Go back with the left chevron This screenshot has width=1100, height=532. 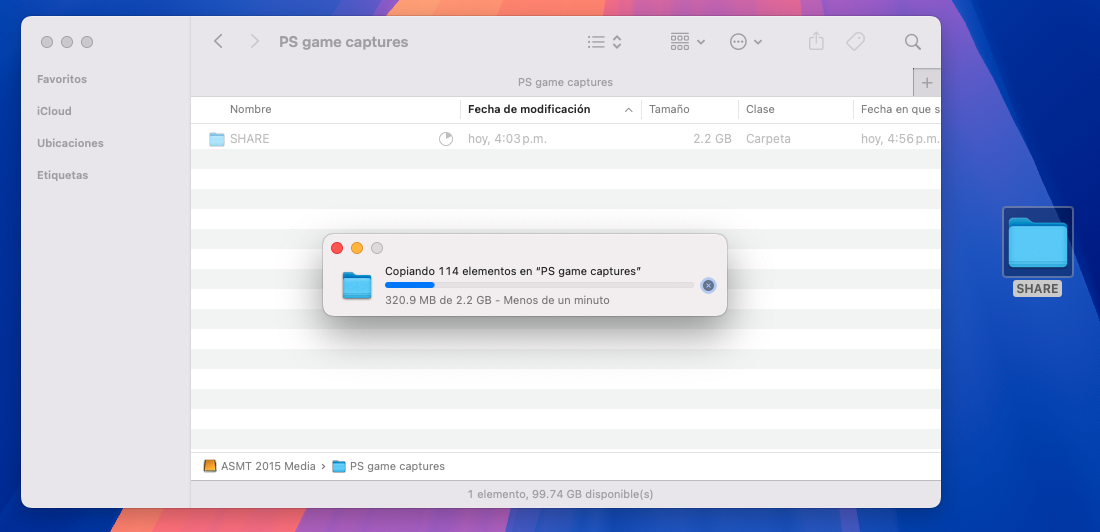(218, 41)
